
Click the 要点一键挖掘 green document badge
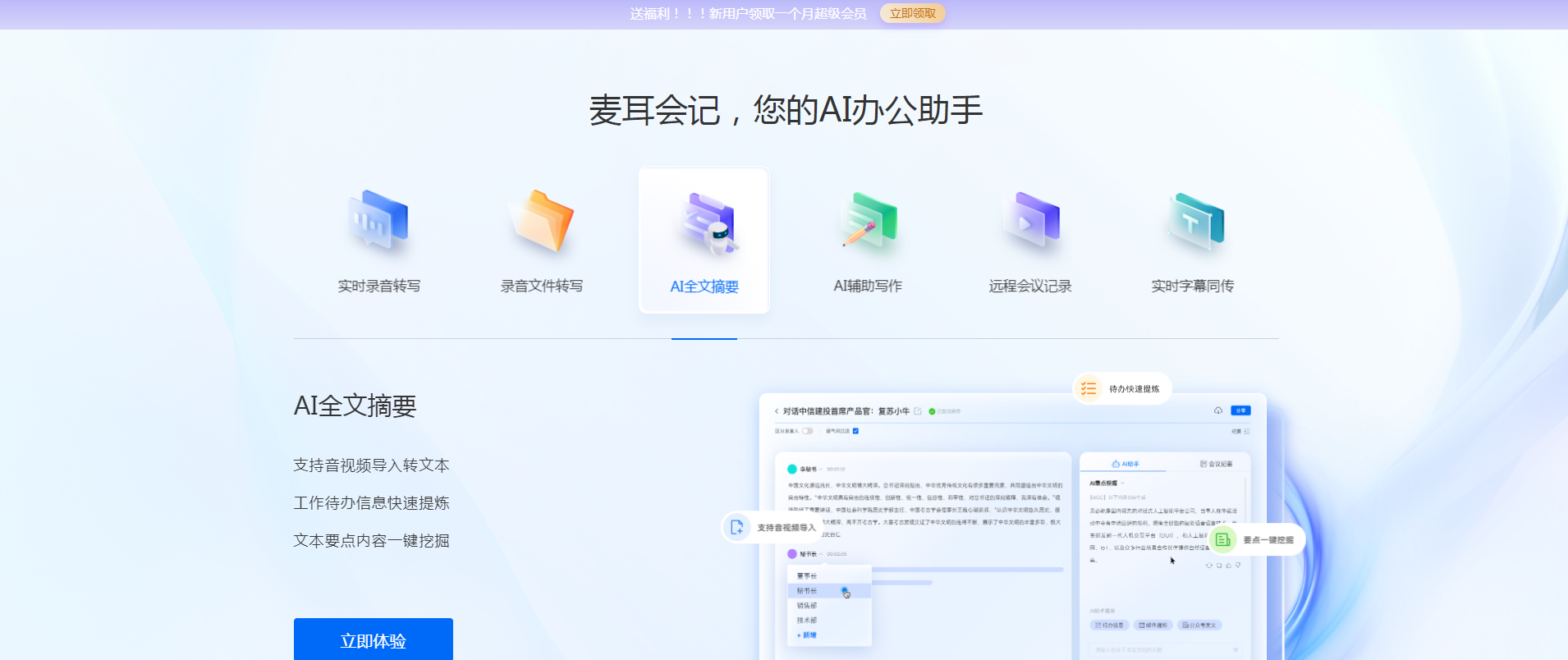pos(1257,539)
